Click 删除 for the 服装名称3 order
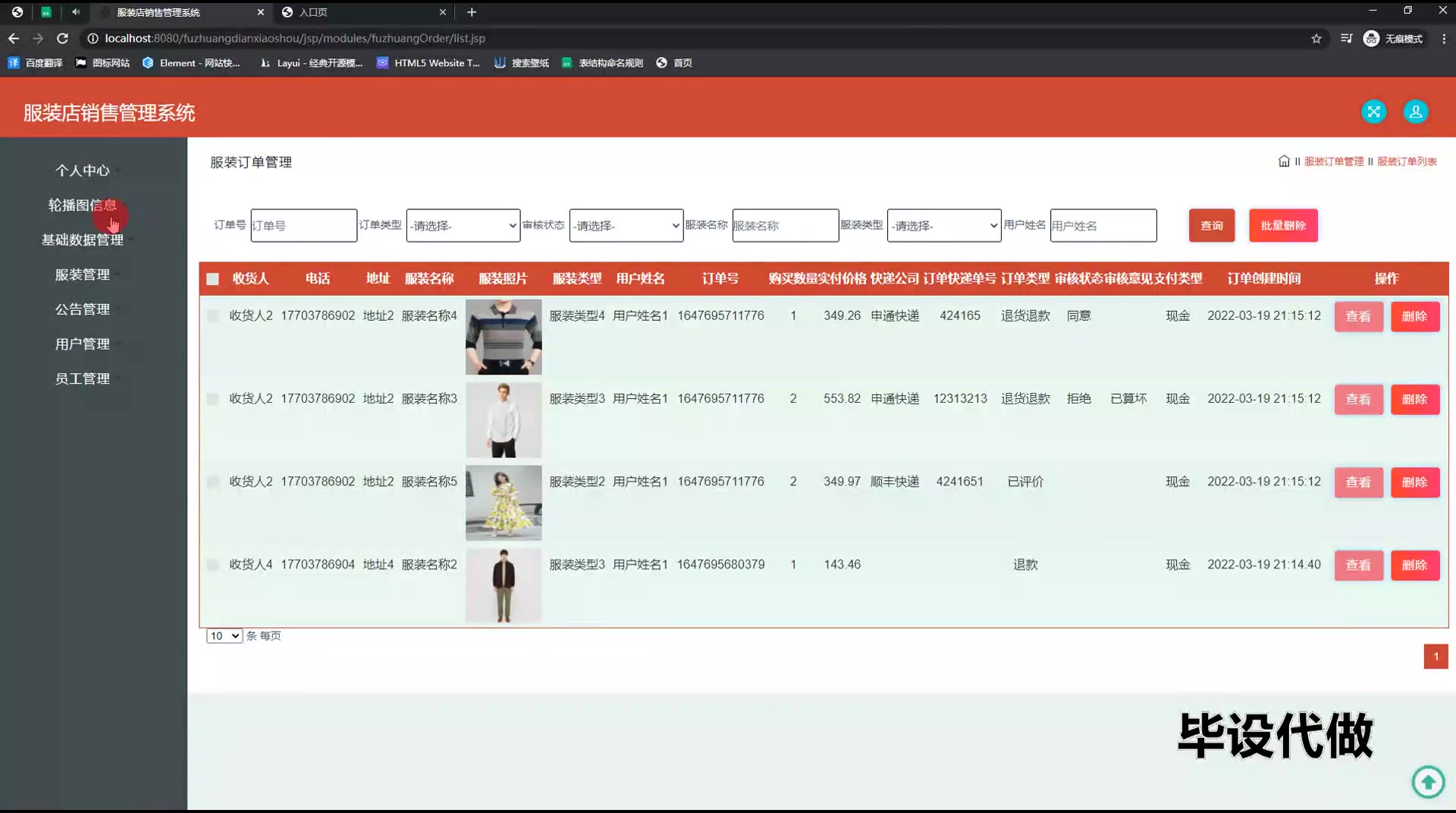Image resolution: width=1456 pixels, height=813 pixels. pos(1415,399)
